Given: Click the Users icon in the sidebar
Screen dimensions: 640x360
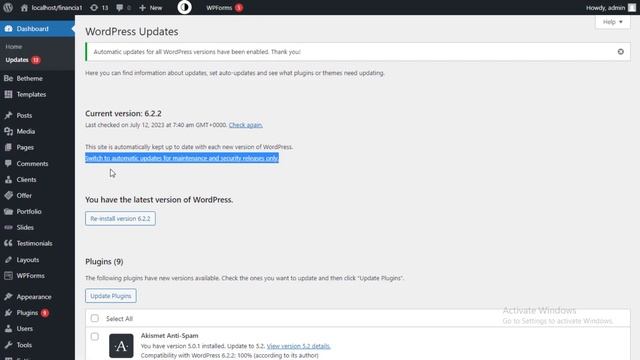Looking at the screenshot, I should tap(9, 329).
